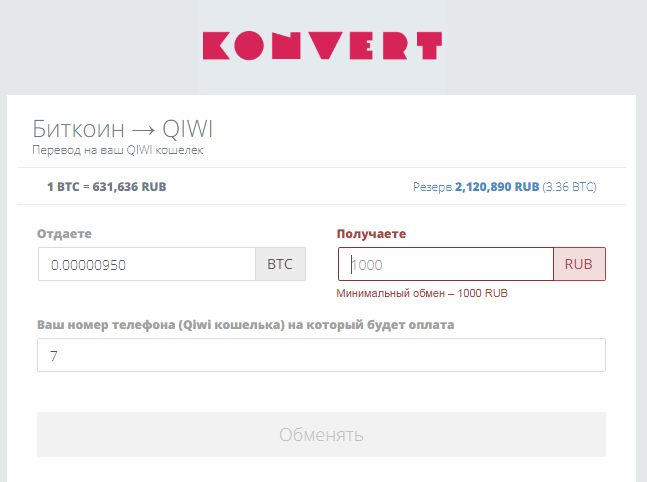647x482 pixels.
Task: Click the subtitle Перевод на ваш QIWI кошелек
Action: (118, 150)
